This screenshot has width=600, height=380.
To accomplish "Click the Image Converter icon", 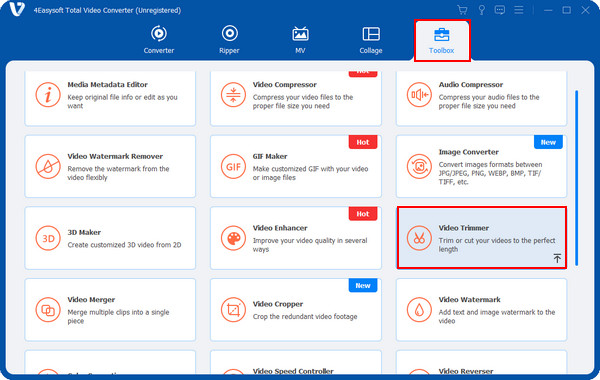I will [419, 166].
